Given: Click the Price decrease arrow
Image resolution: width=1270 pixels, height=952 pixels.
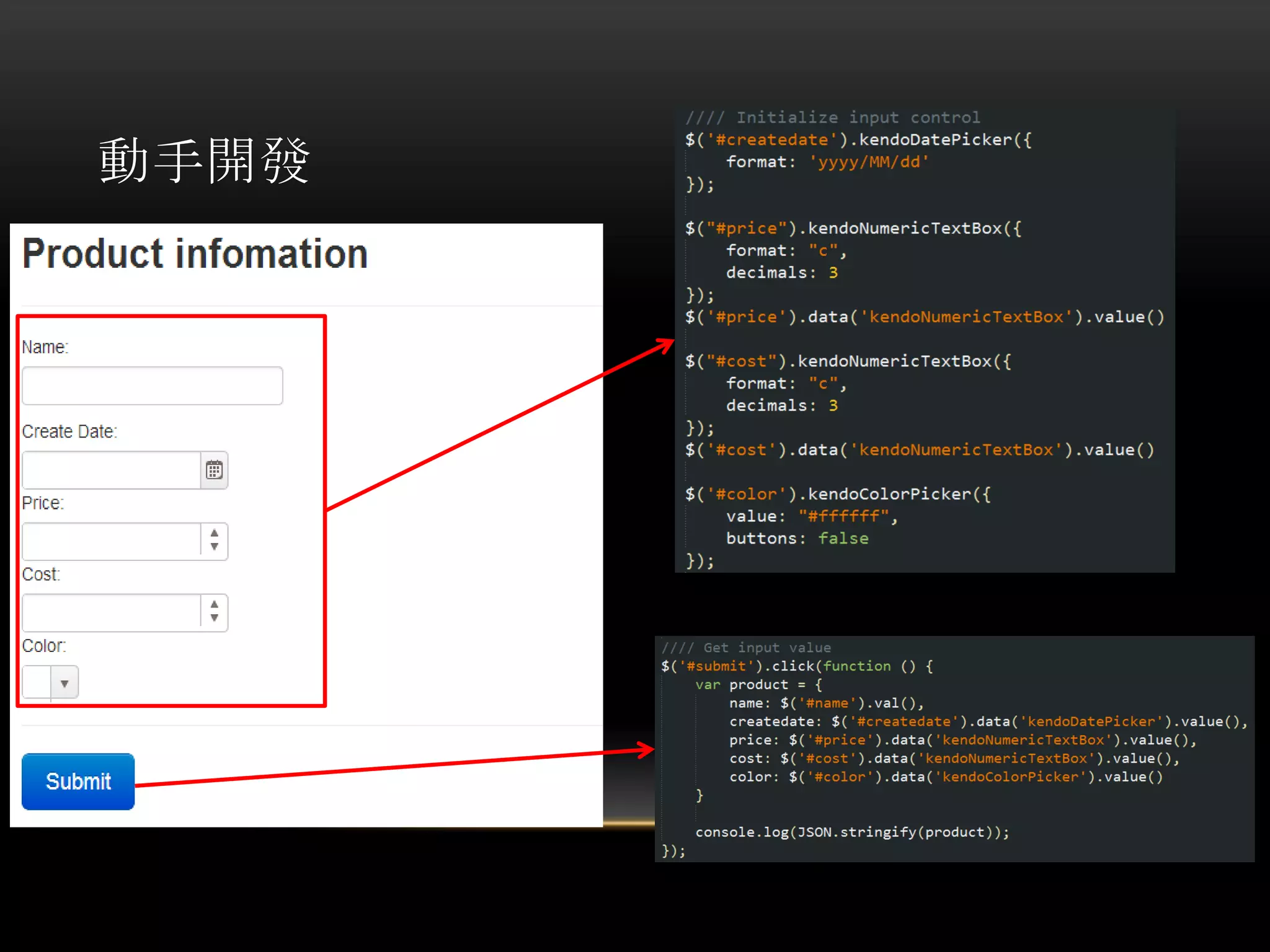Looking at the screenshot, I should 214,547.
